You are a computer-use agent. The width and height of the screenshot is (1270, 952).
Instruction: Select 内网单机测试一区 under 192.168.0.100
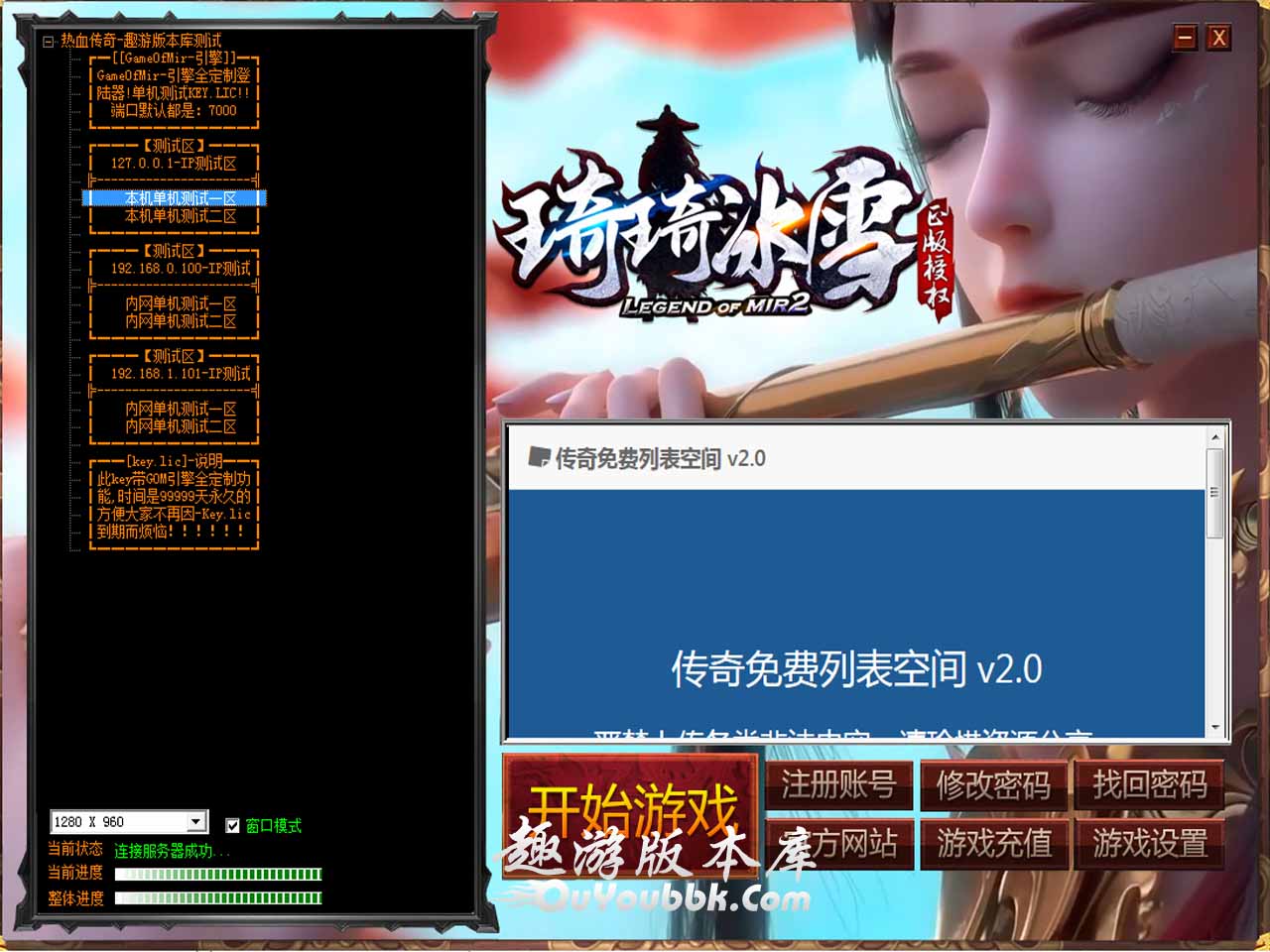180,303
